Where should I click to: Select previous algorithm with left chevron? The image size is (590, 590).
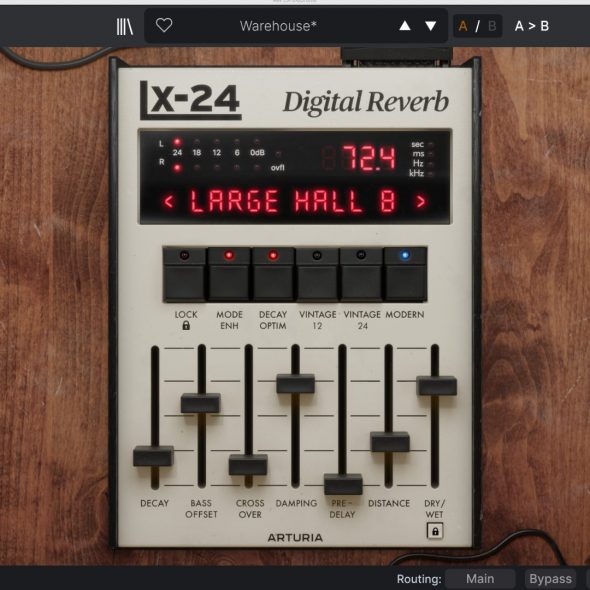(x=169, y=202)
